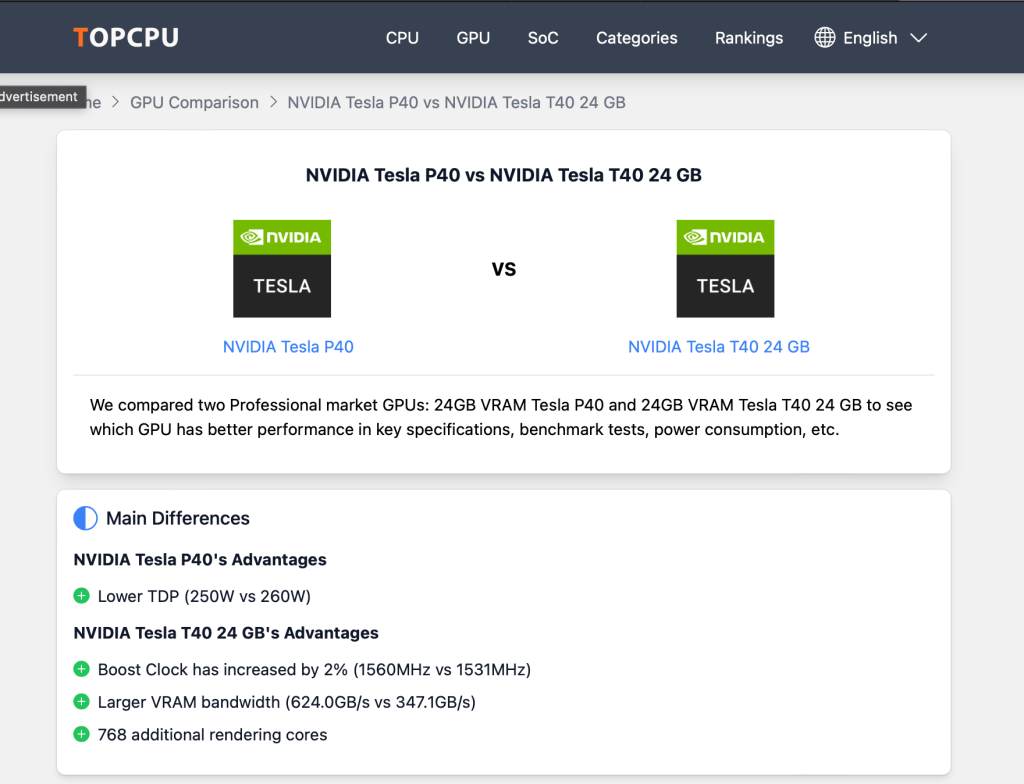This screenshot has height=784, width=1024.
Task: Click green plus icon beside 768 additional cores
Action: tap(82, 735)
